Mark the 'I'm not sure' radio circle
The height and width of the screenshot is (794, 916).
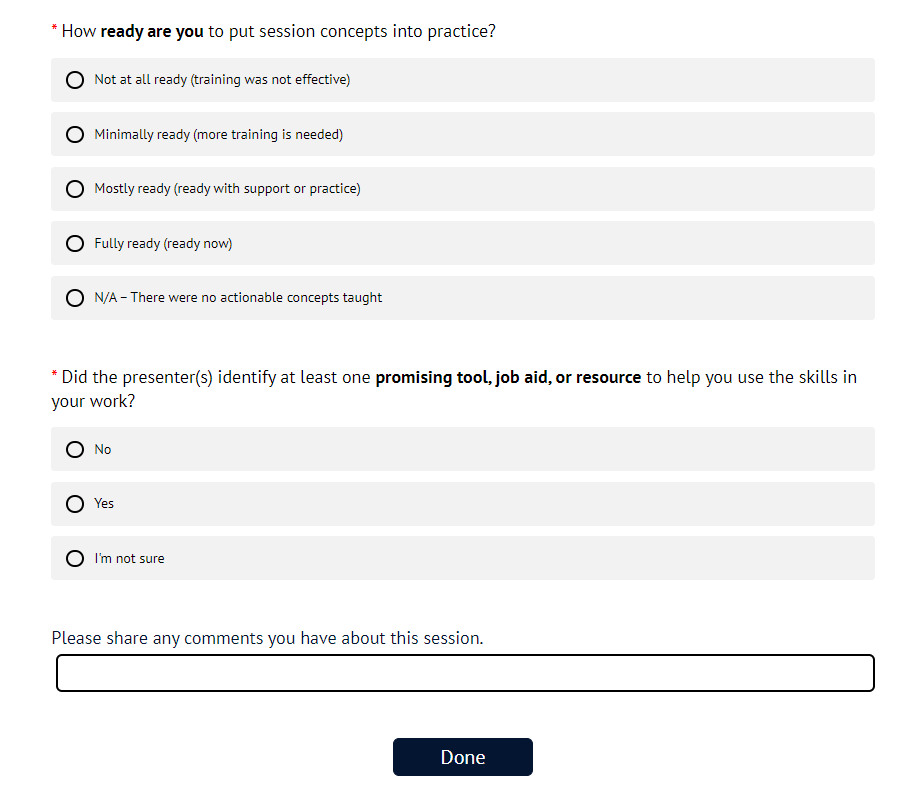tap(75, 559)
